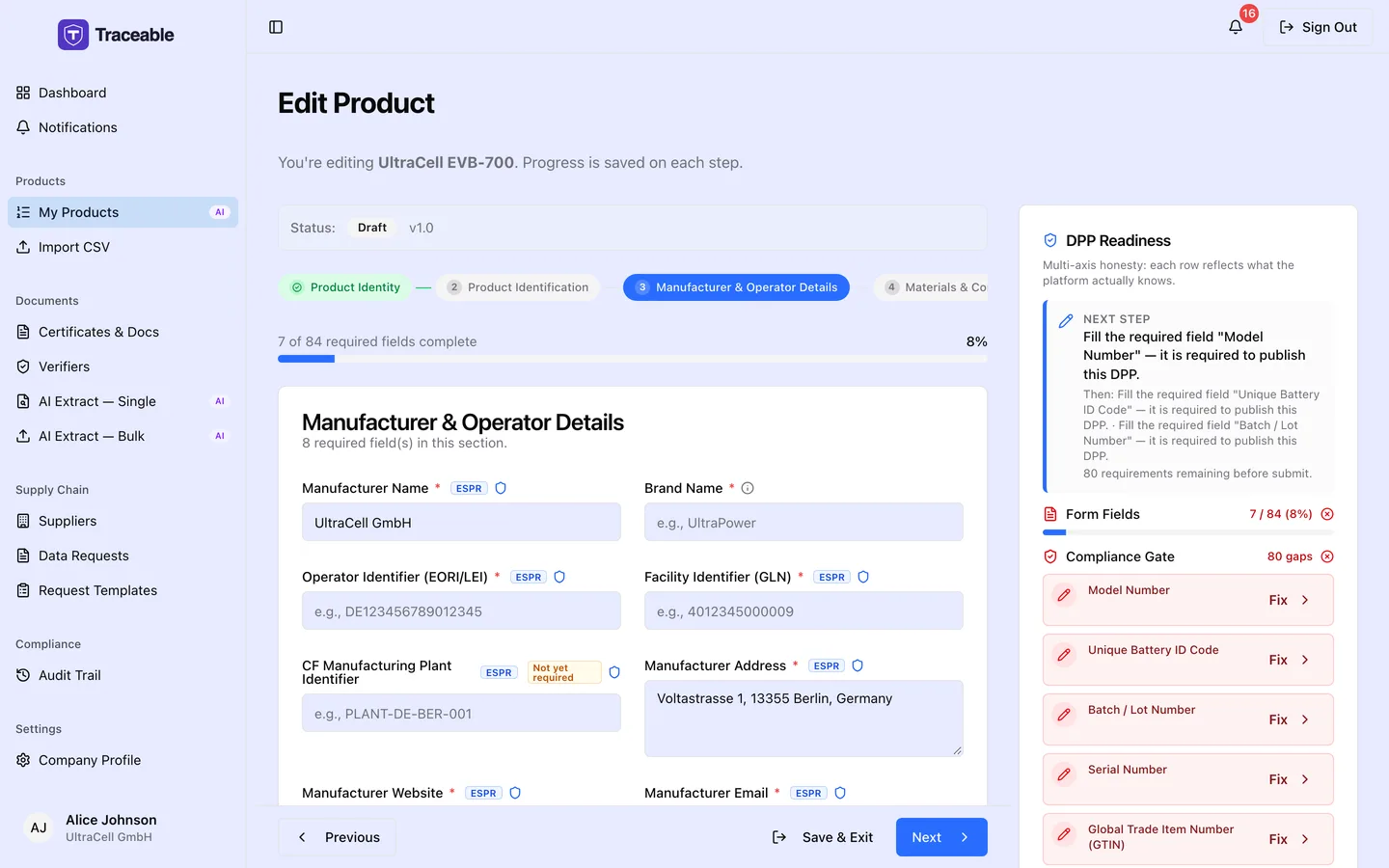
Task: Select My Products in the sidebar
Action: pos(123,212)
